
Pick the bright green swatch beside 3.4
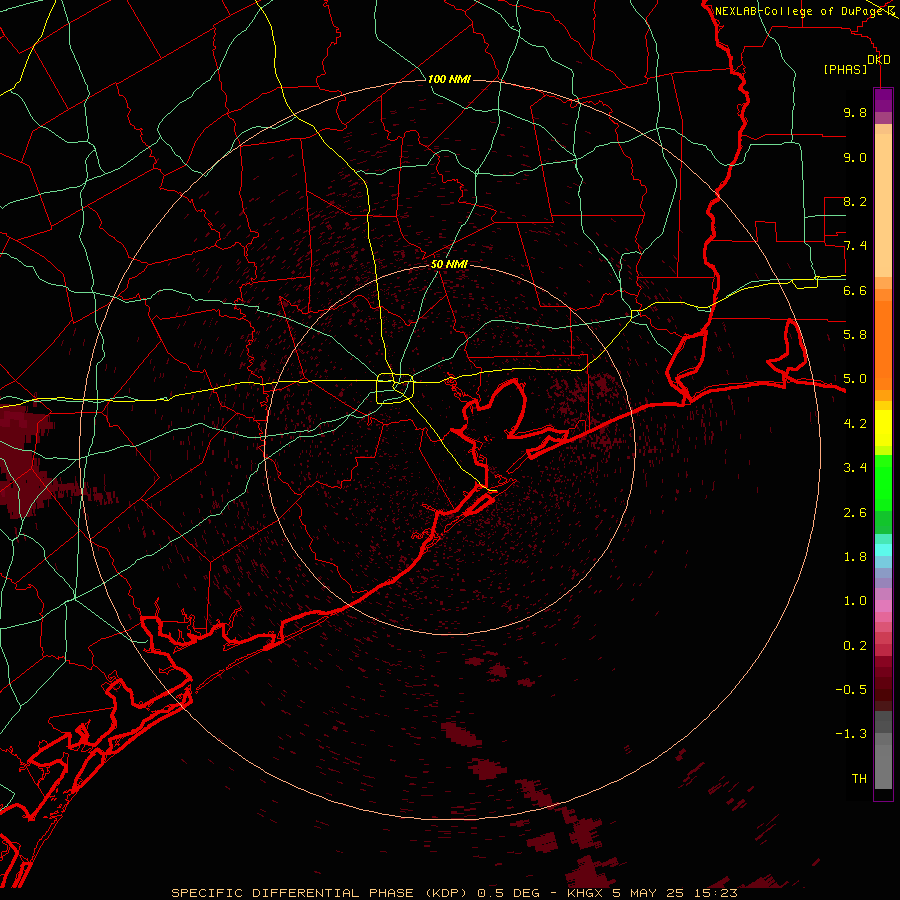(x=883, y=482)
